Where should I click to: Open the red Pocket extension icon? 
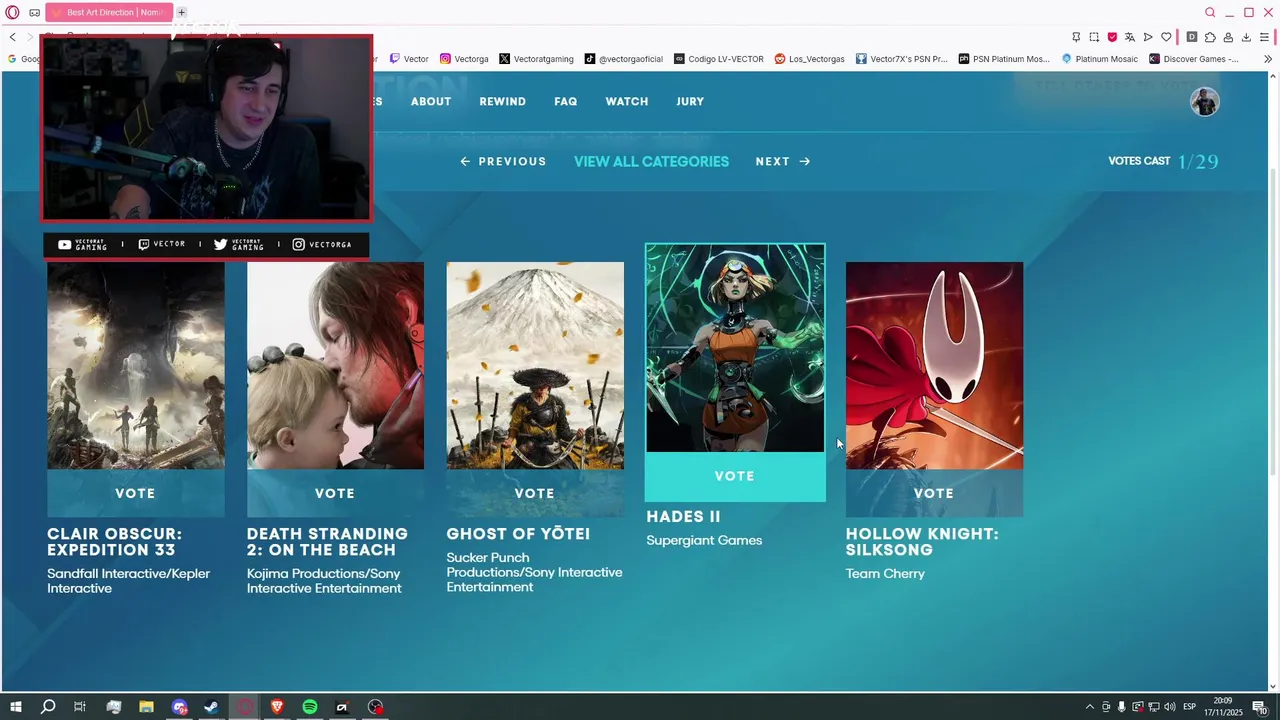[1112, 37]
